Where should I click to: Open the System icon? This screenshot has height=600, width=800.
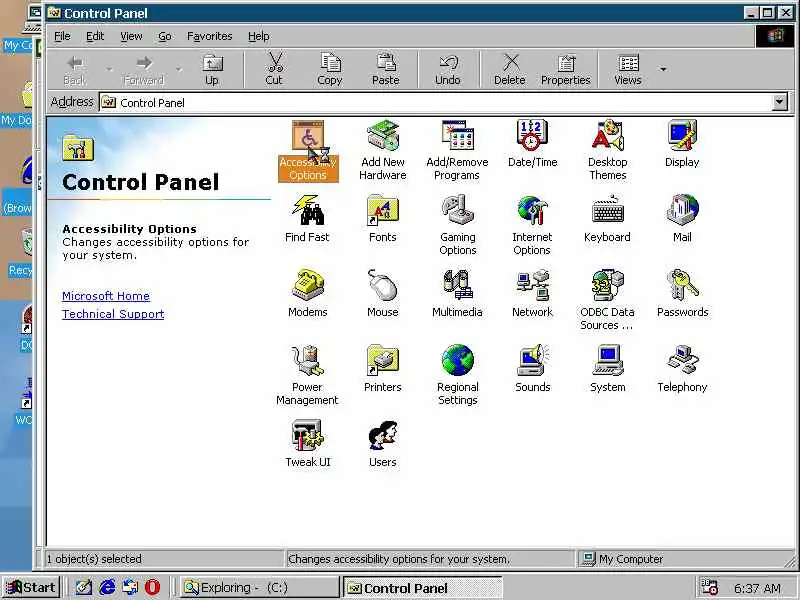(x=607, y=369)
